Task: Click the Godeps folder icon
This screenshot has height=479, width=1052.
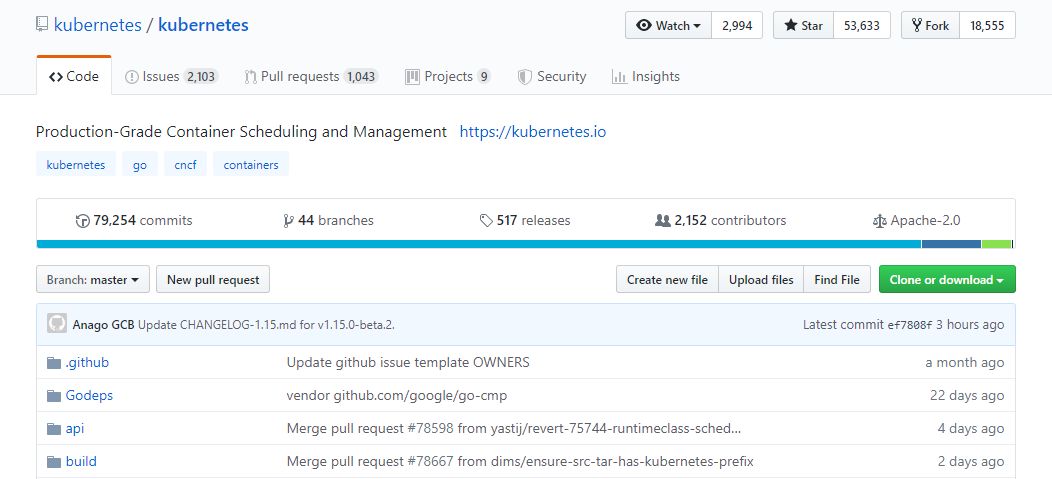Action: click(54, 396)
